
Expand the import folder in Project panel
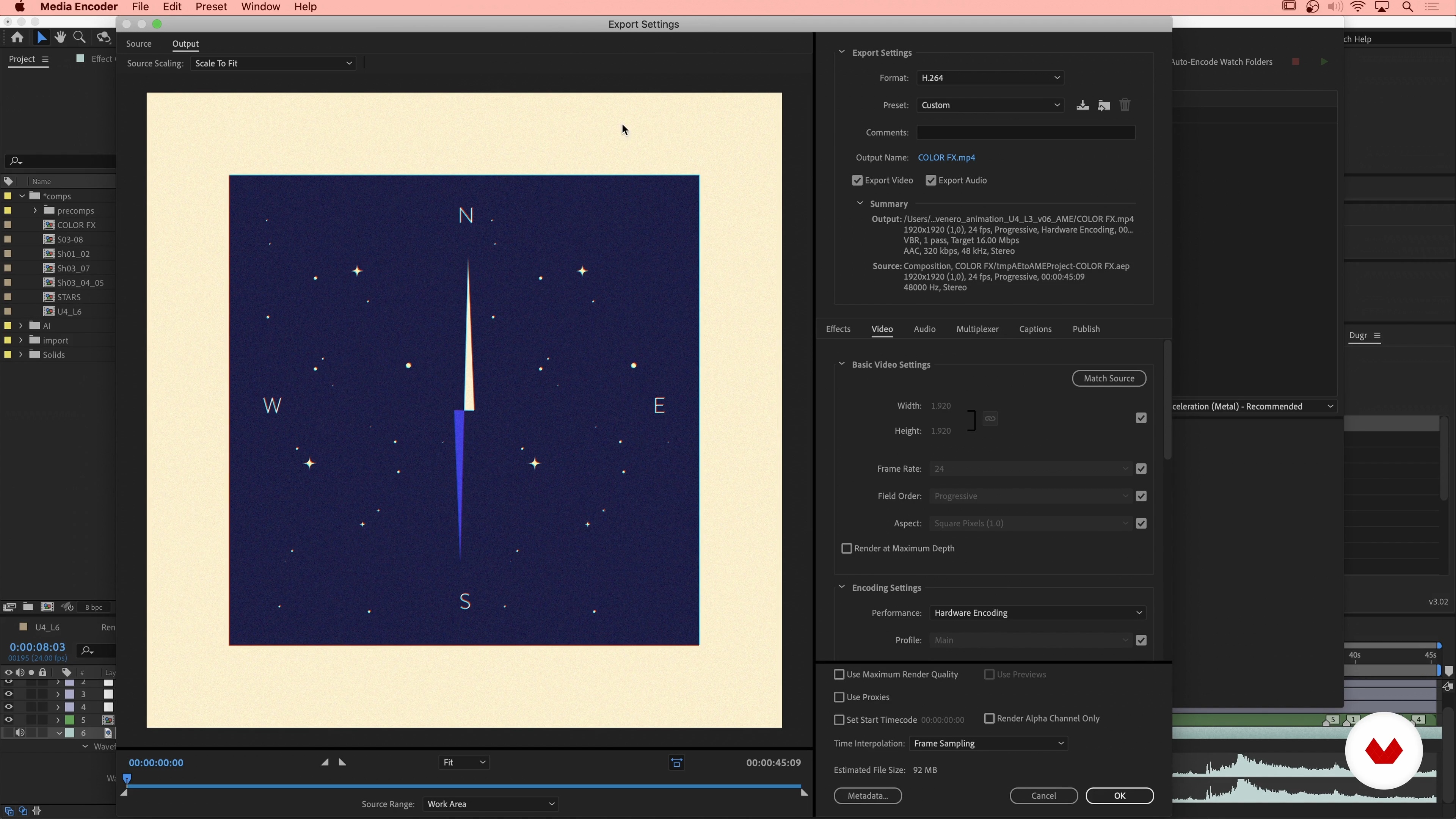[21, 340]
